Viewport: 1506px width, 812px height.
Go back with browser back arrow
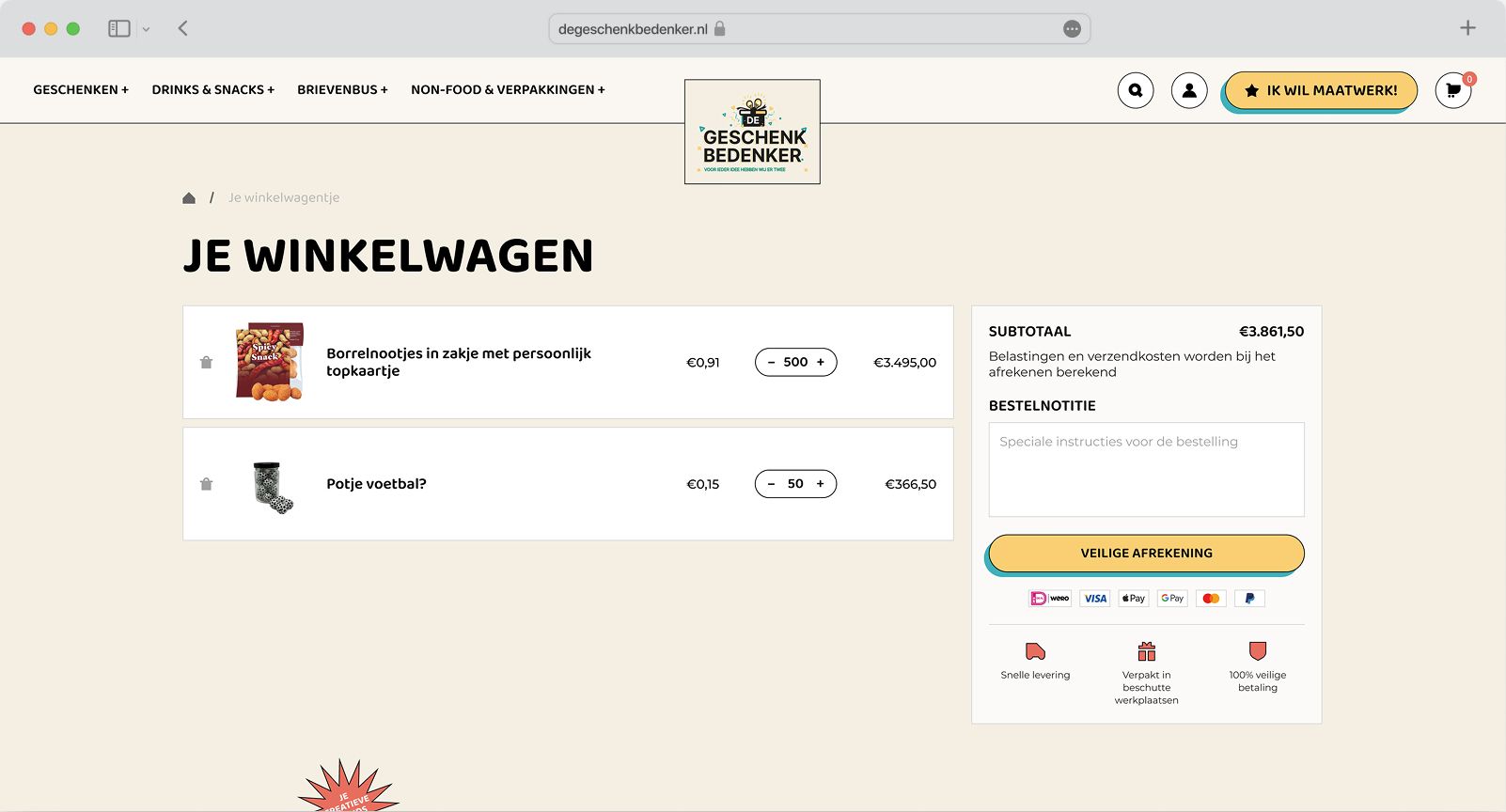click(x=183, y=28)
